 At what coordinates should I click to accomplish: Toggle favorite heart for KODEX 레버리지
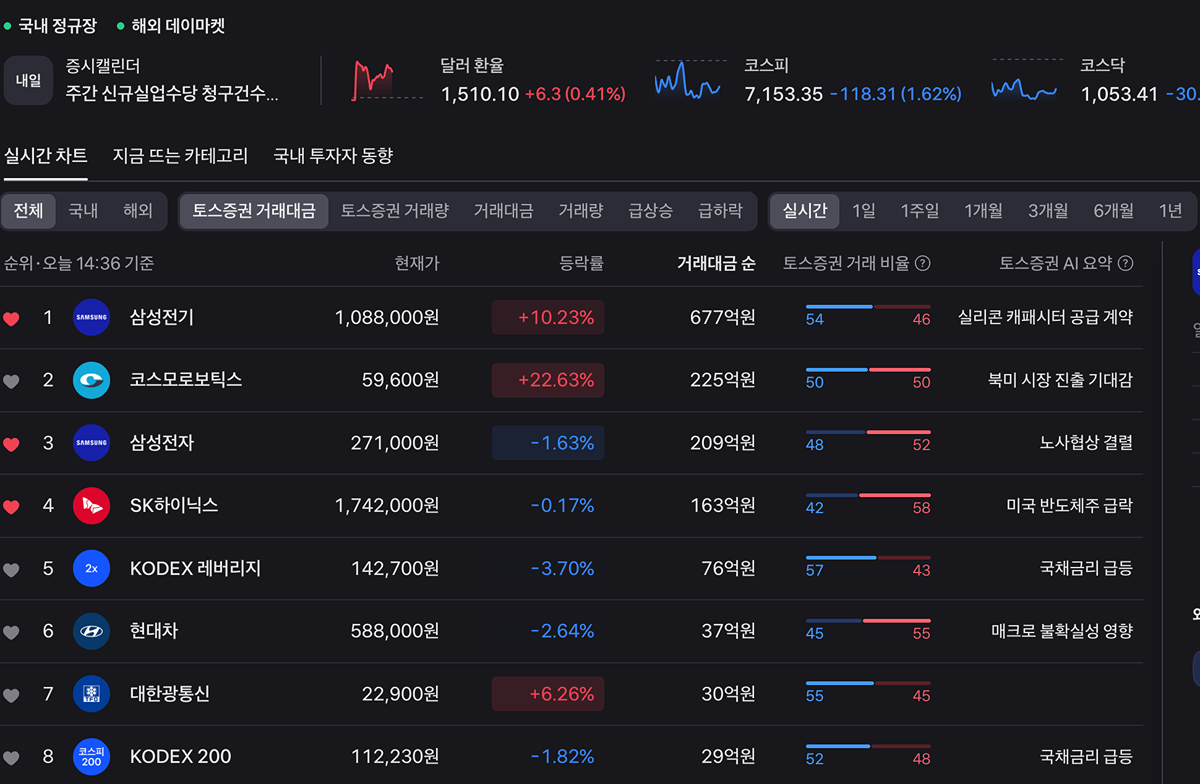(11, 570)
